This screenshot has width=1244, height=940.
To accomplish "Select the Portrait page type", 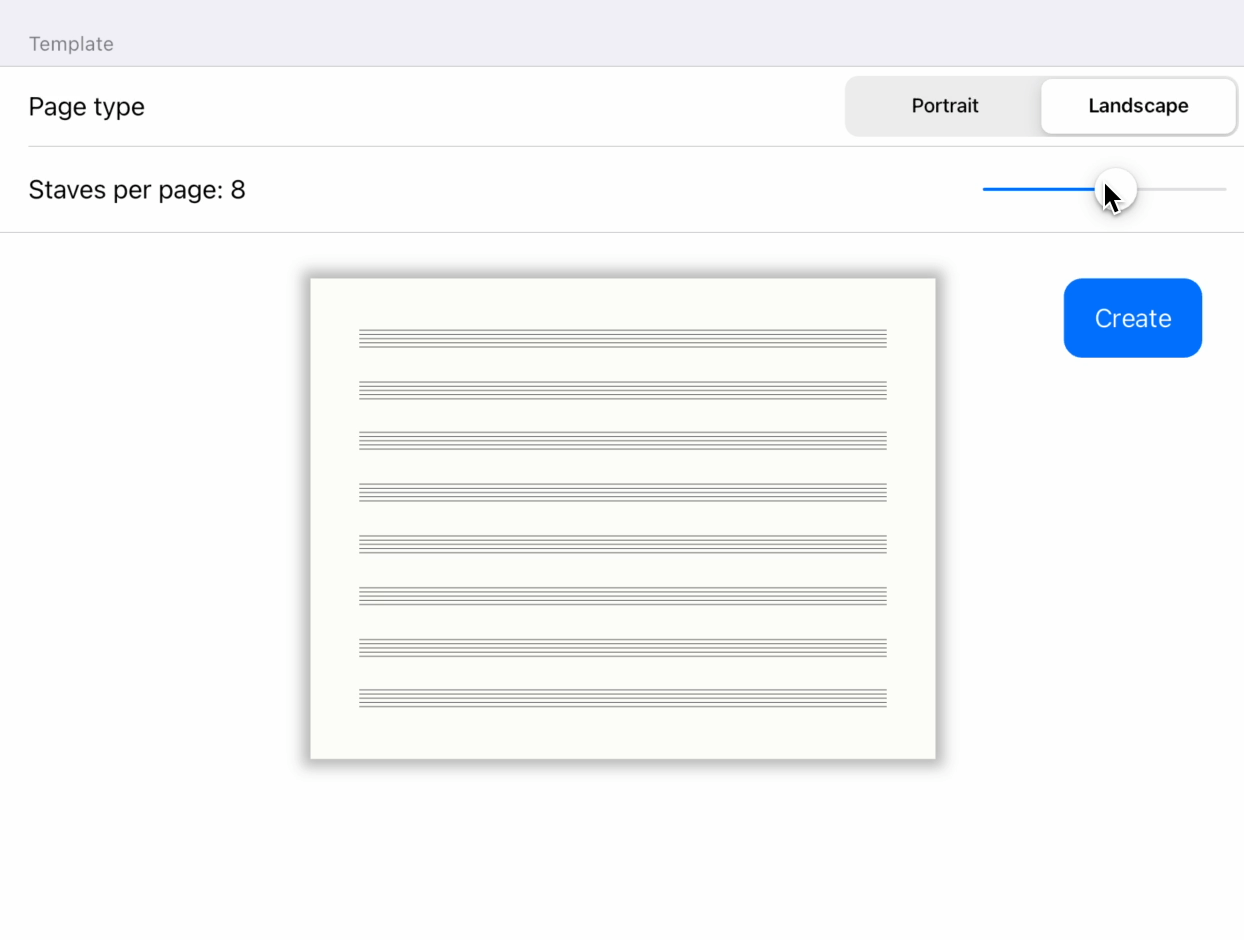I will (x=944, y=106).
